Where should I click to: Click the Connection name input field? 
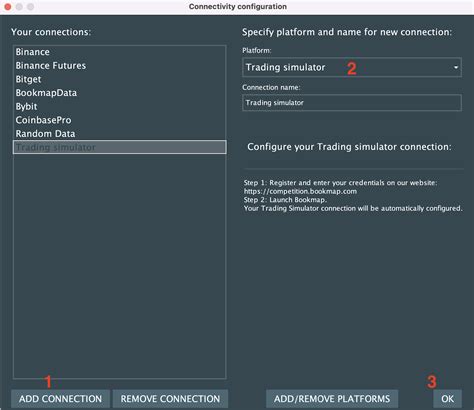click(x=352, y=103)
